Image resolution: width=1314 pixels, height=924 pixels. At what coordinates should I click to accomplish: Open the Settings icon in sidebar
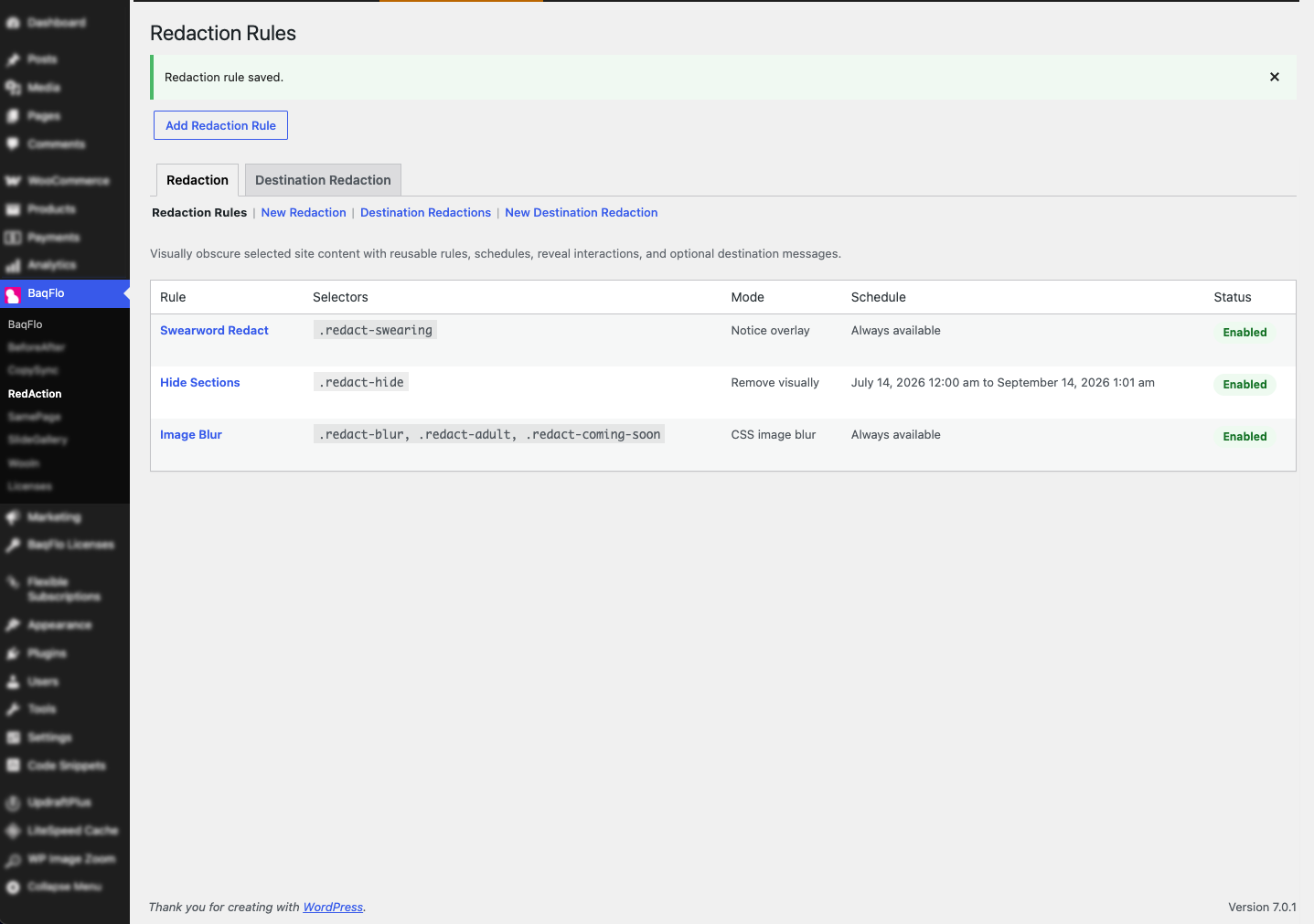pyautogui.click(x=13, y=738)
